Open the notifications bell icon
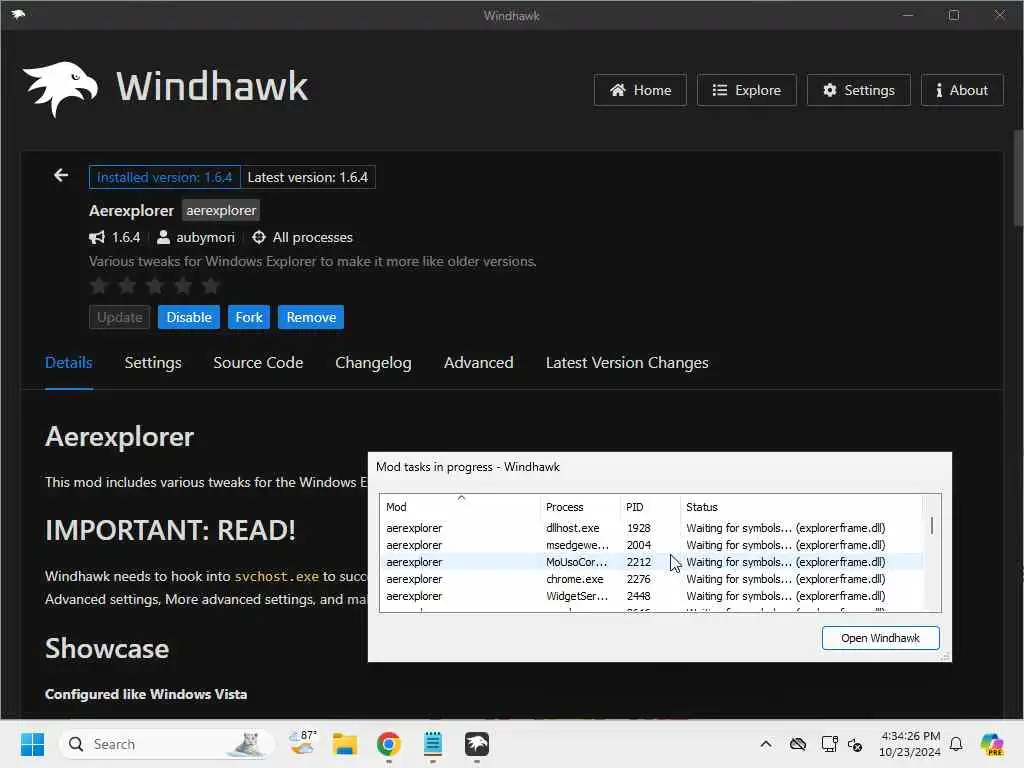This screenshot has width=1024, height=768. tap(956, 744)
